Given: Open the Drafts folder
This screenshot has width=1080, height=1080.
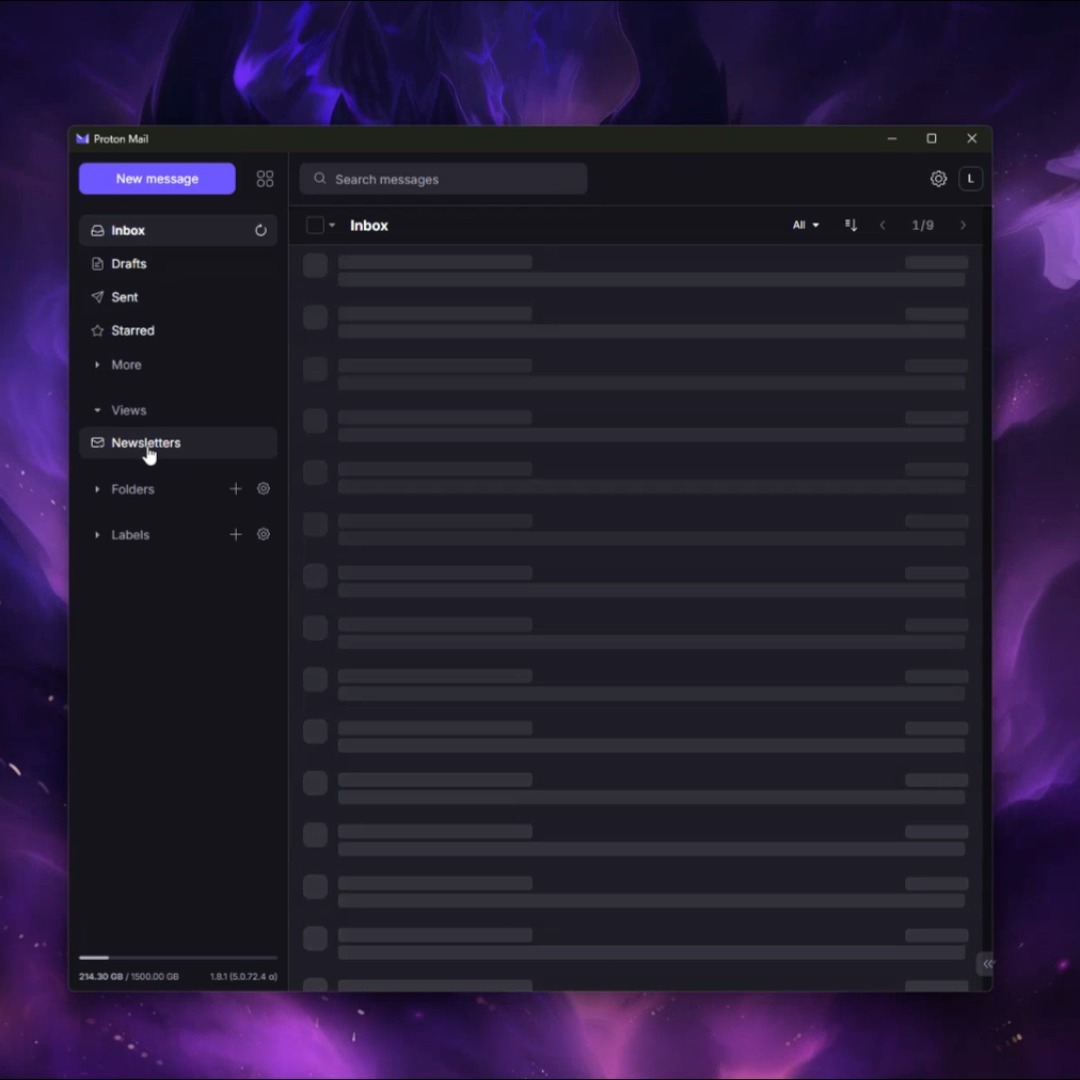Looking at the screenshot, I should pos(178,264).
